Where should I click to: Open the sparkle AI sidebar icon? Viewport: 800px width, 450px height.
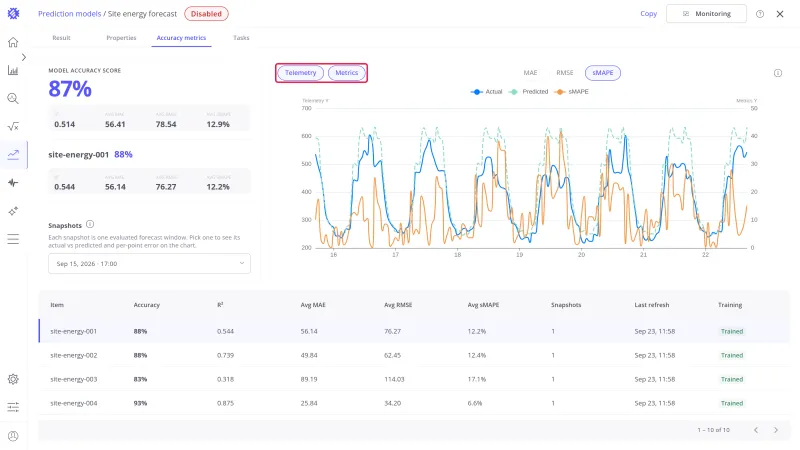[13, 211]
